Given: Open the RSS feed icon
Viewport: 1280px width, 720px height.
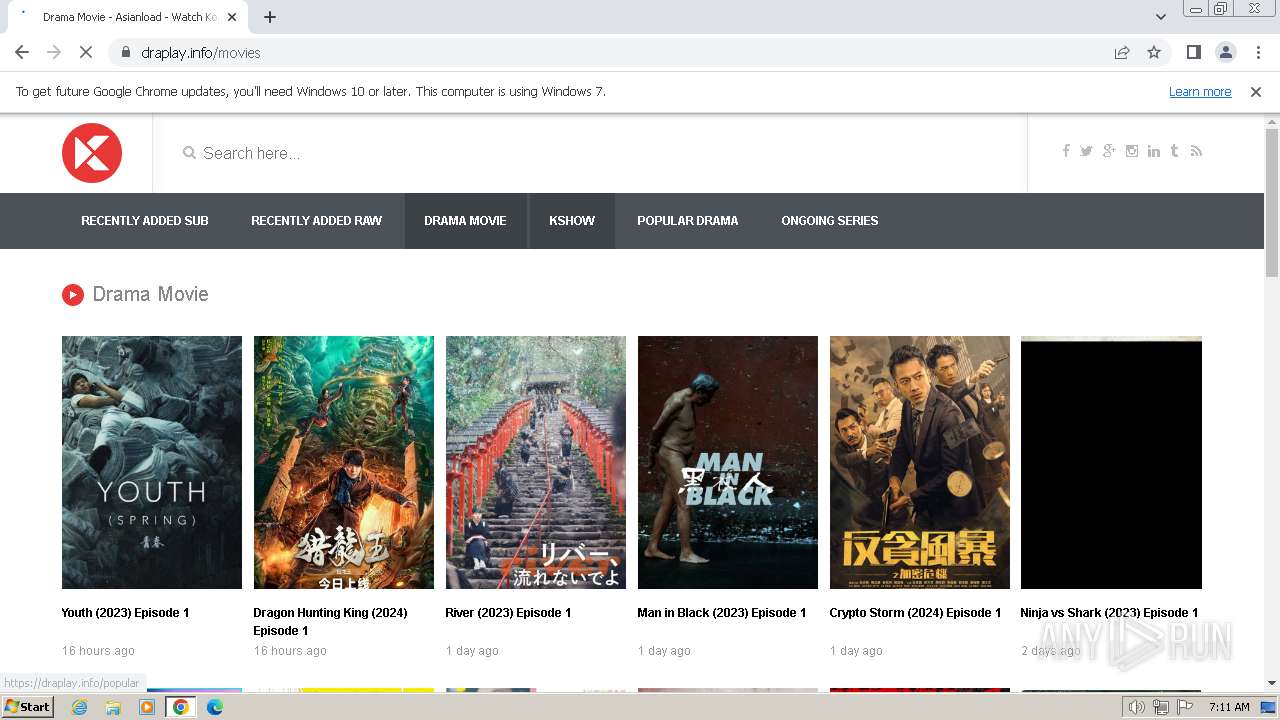Looking at the screenshot, I should 1196,151.
